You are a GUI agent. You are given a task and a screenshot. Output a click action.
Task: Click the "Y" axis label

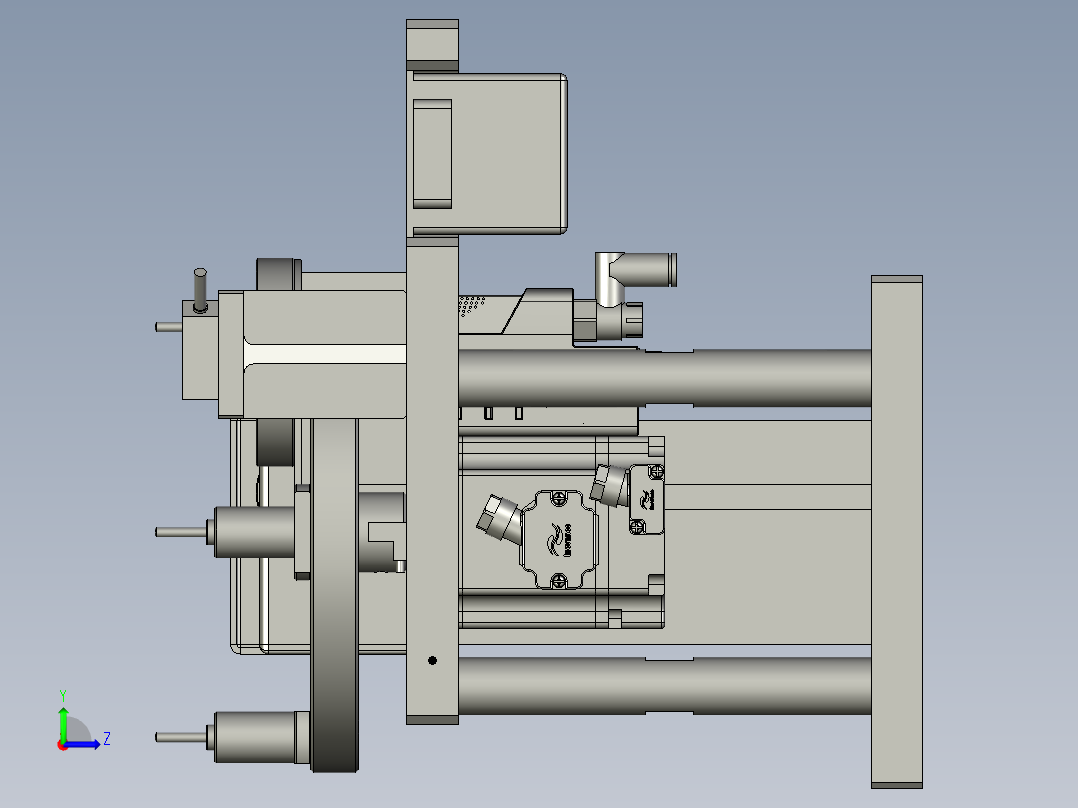point(63,695)
